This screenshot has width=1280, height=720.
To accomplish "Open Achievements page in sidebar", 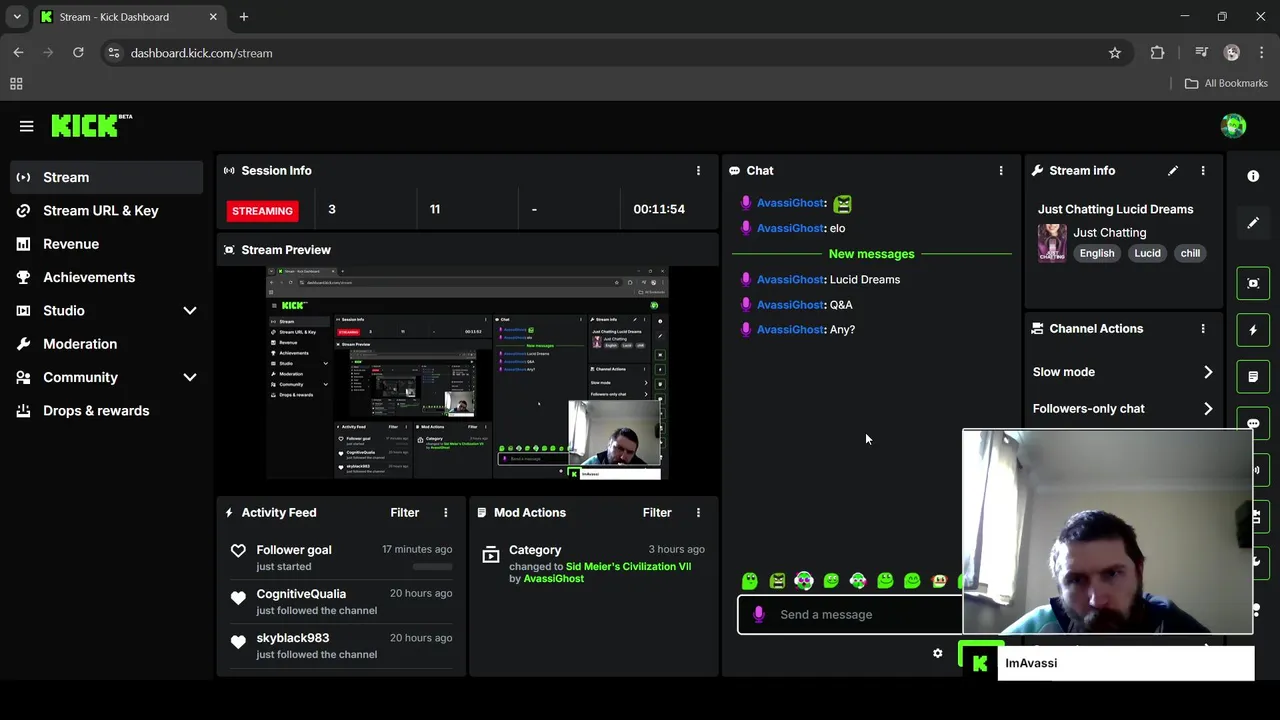I will [x=106, y=277].
